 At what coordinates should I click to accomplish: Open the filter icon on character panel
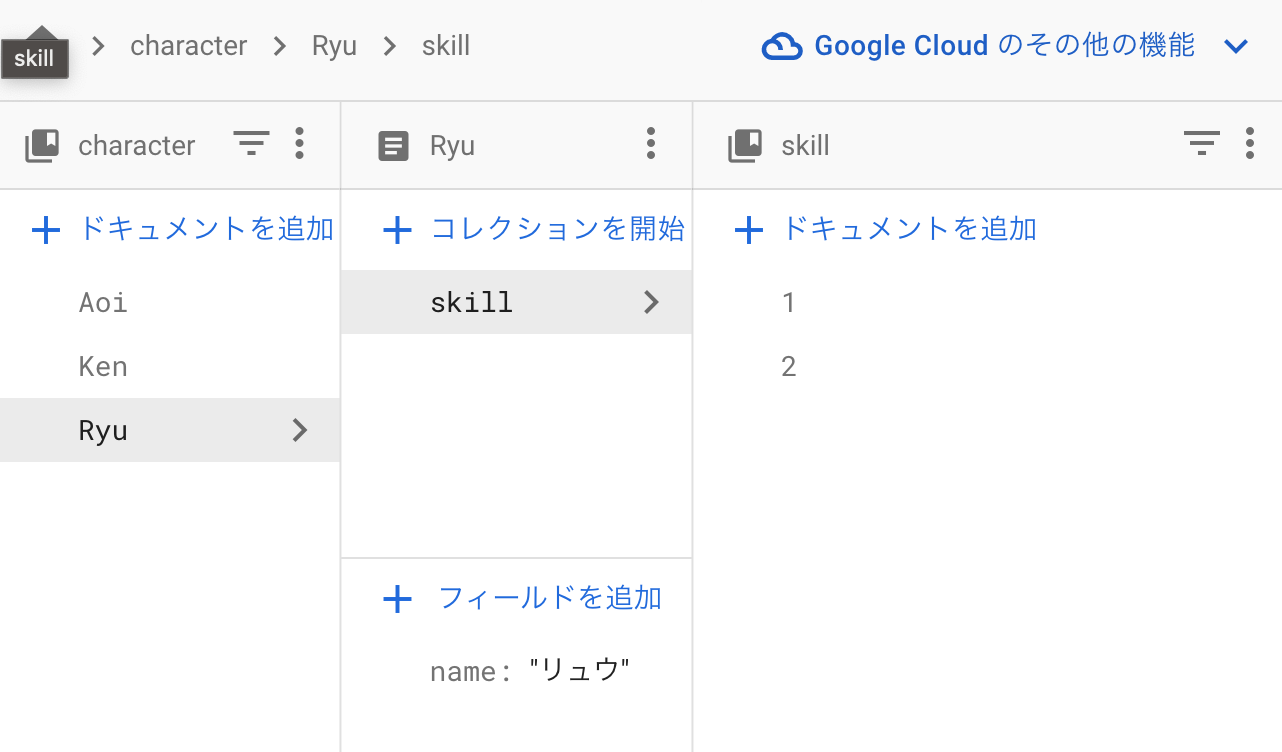[x=251, y=144]
